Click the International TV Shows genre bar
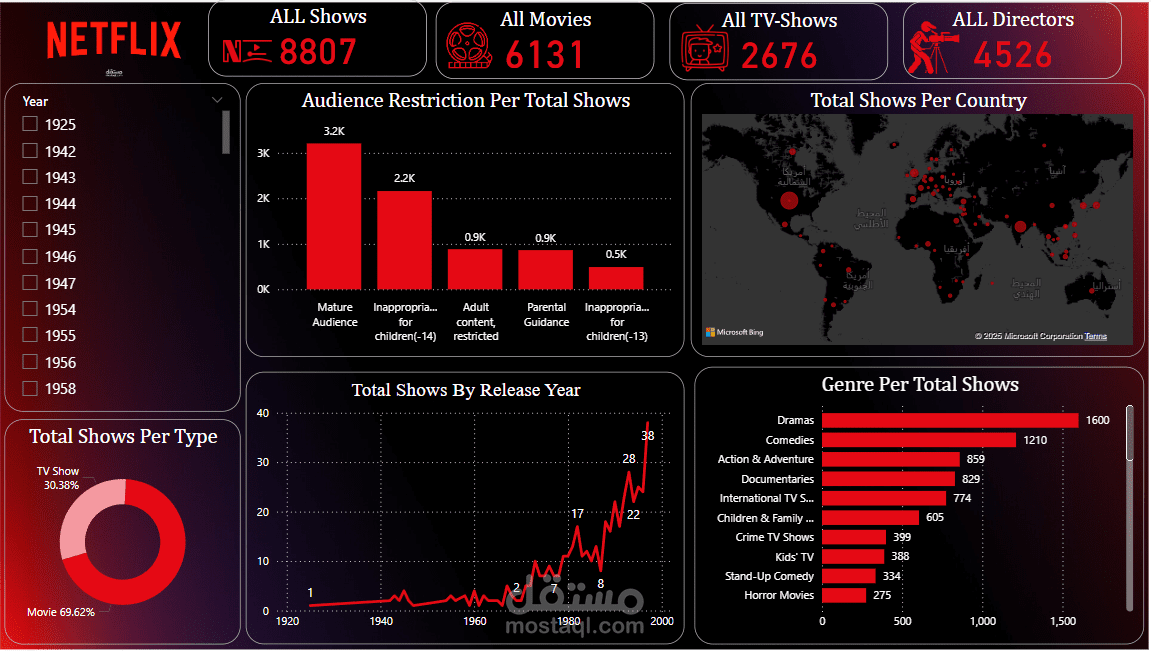 (885, 498)
